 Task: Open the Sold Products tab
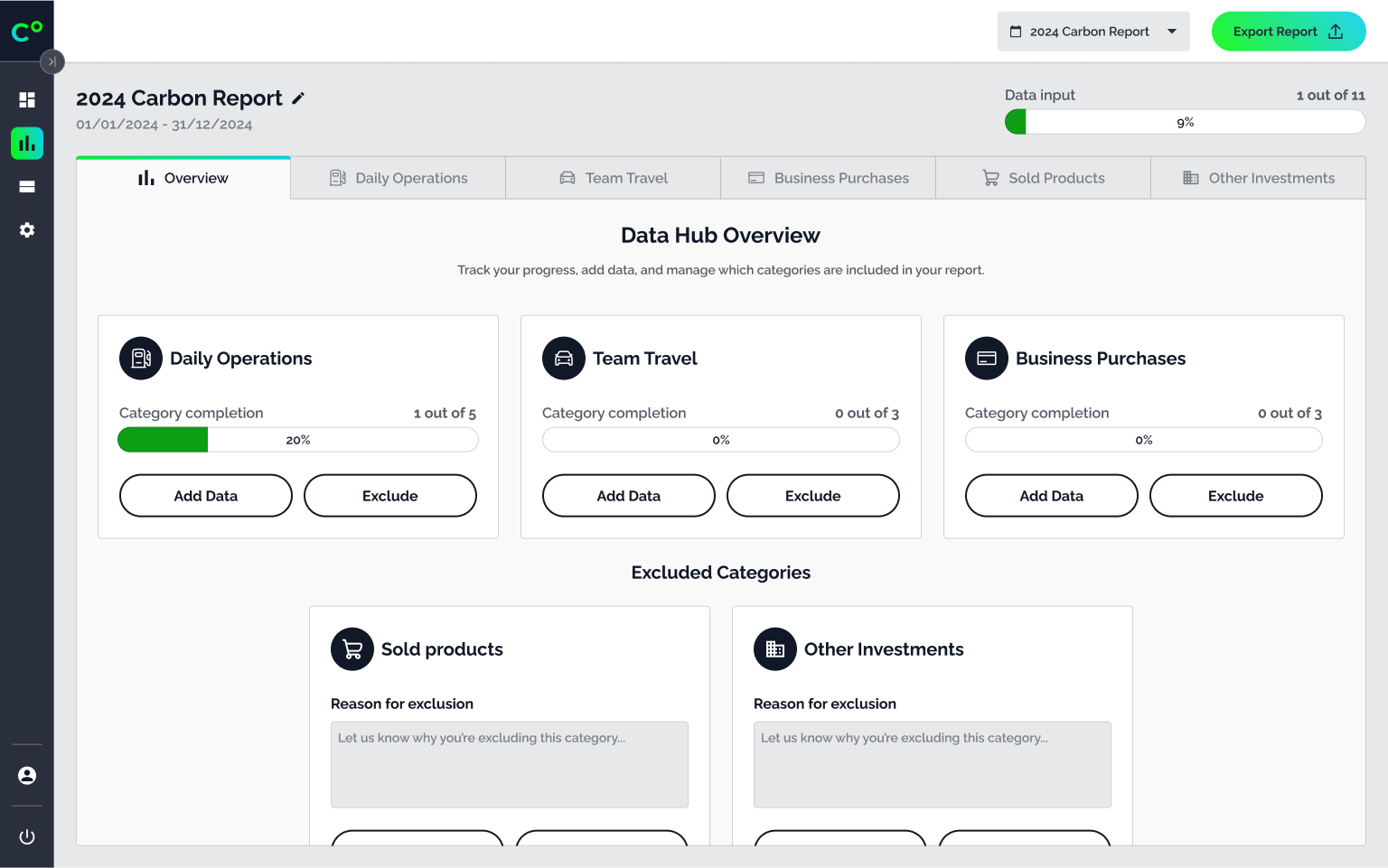[1043, 177]
